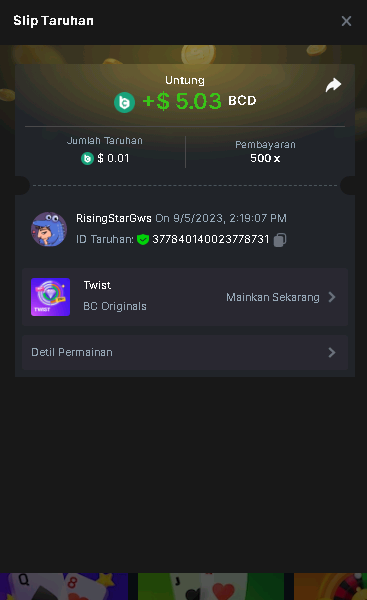Select the bet ID number text
This screenshot has width=367, height=600.
click(210, 240)
